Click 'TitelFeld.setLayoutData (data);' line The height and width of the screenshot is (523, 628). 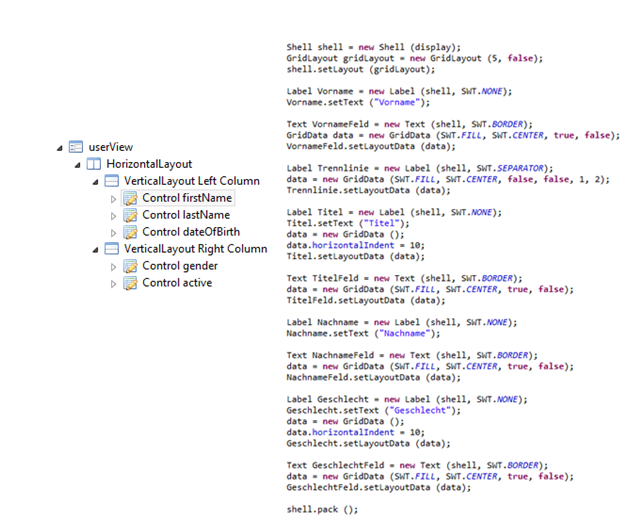[x=366, y=300]
